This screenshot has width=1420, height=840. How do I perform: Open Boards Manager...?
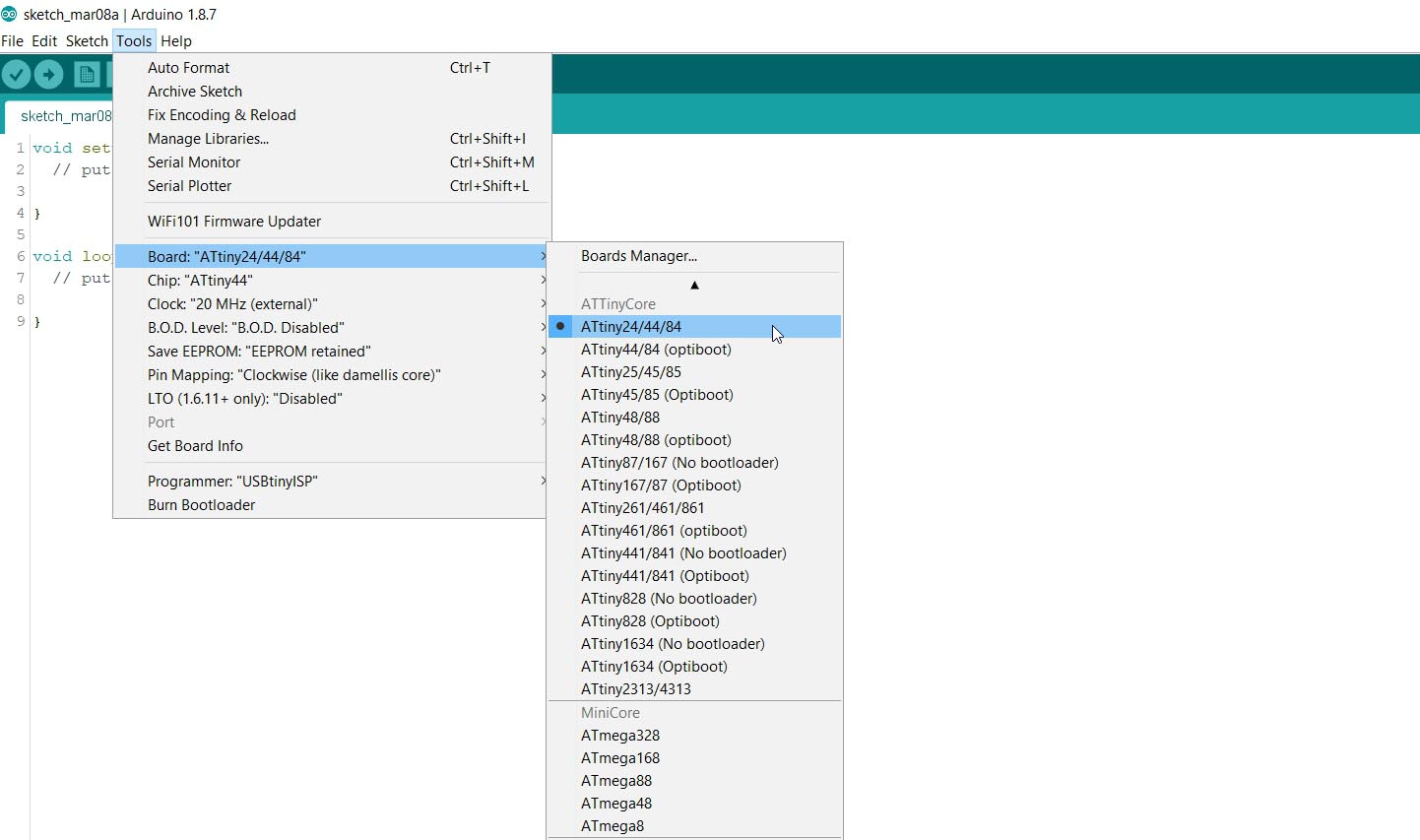694,255
